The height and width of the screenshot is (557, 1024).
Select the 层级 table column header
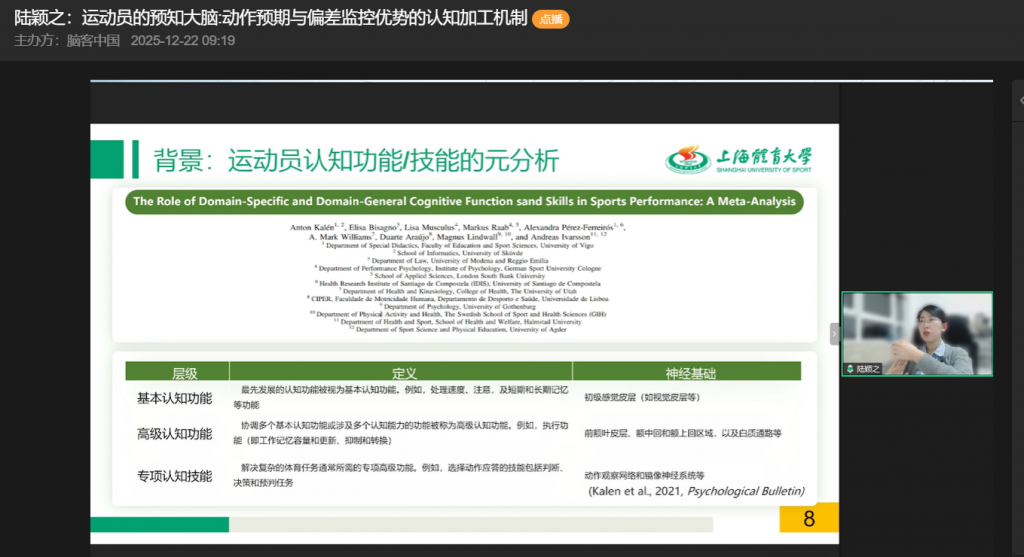point(184,373)
